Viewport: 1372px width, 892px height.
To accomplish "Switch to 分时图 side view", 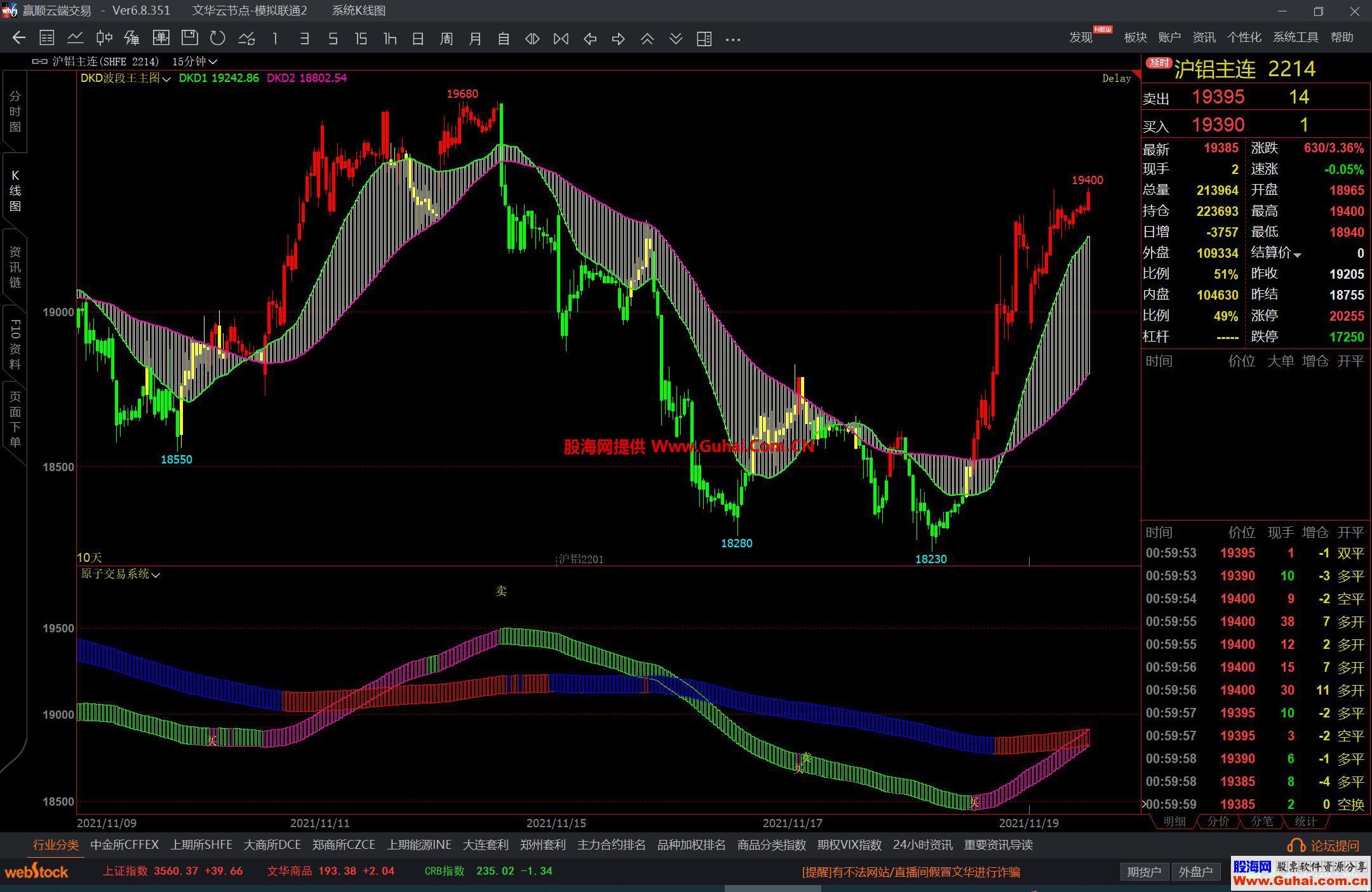I will tap(15, 112).
